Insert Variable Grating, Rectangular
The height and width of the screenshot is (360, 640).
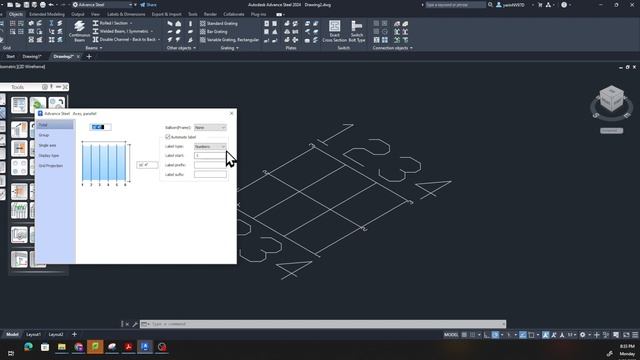[x=229, y=40]
